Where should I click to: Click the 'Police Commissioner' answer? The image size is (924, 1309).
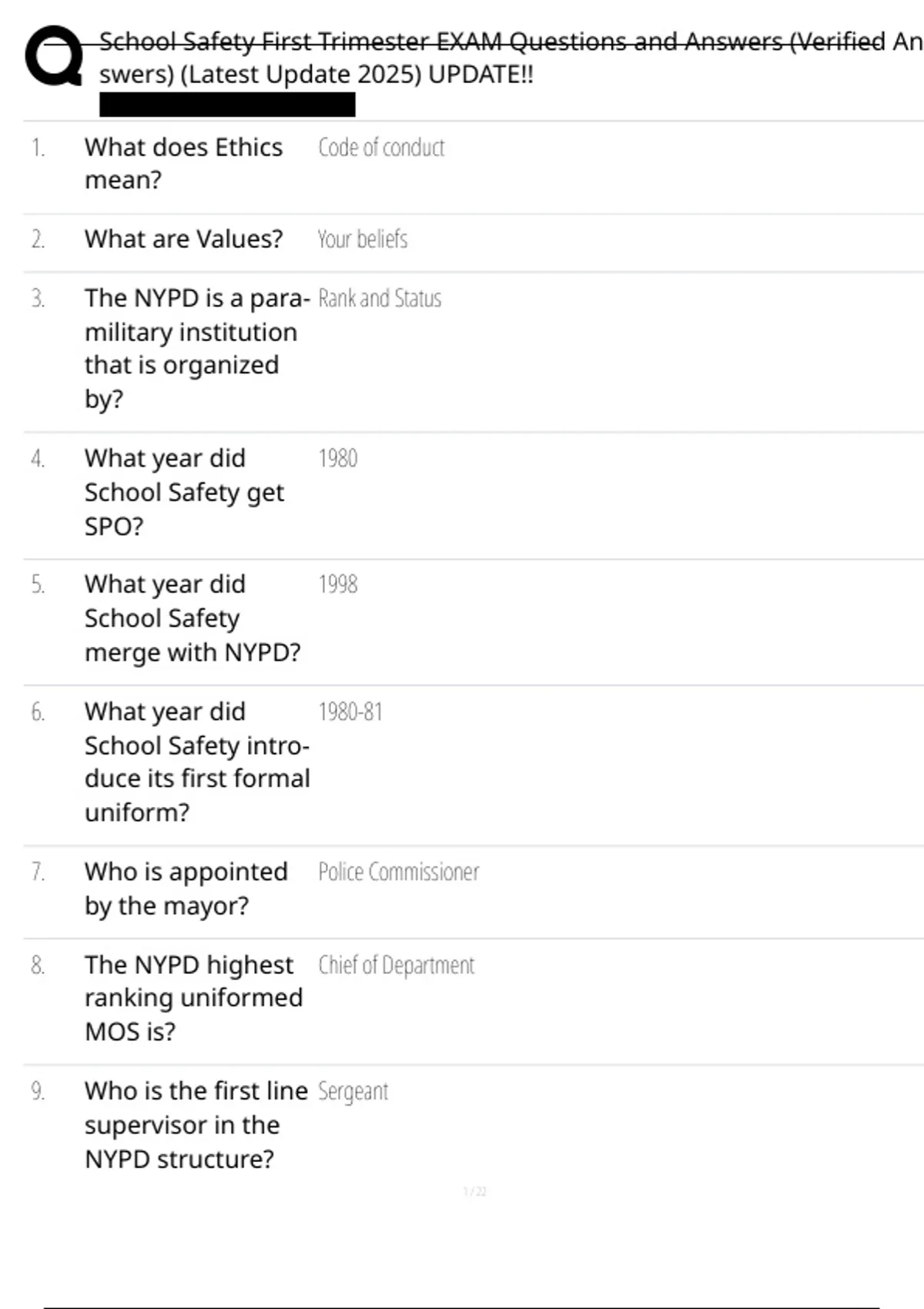[398, 872]
